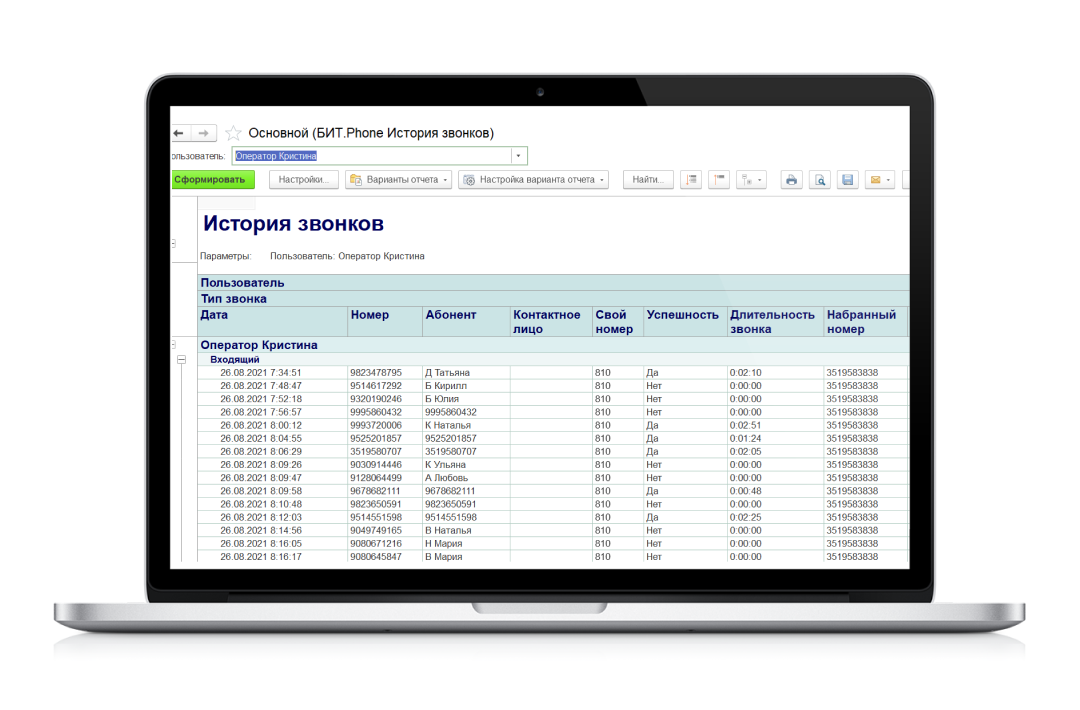Open print preview with magnifier icon
The width and height of the screenshot is (1080, 710).
819,180
